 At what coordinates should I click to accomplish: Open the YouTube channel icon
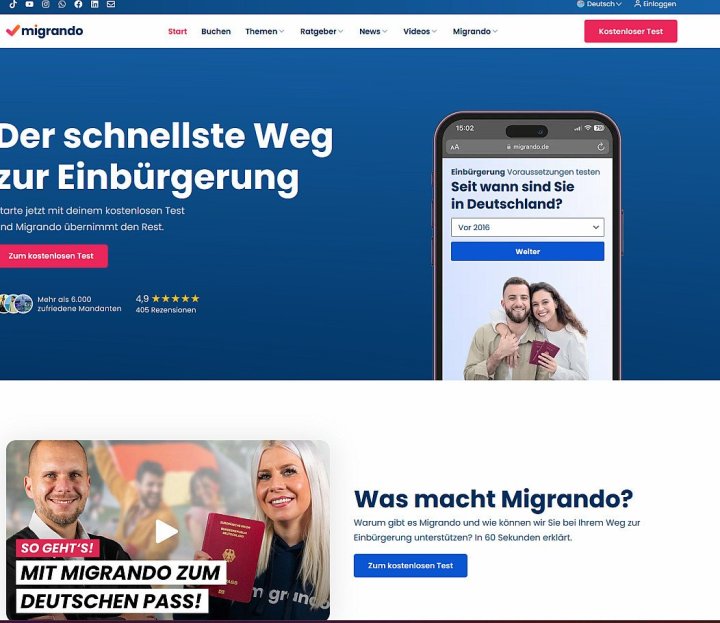(x=29, y=4)
